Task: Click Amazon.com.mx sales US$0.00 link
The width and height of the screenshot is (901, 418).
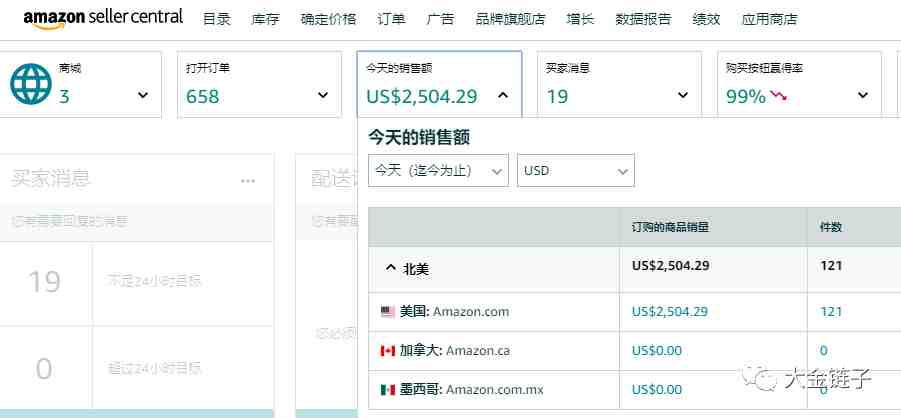Action: [x=657, y=389]
